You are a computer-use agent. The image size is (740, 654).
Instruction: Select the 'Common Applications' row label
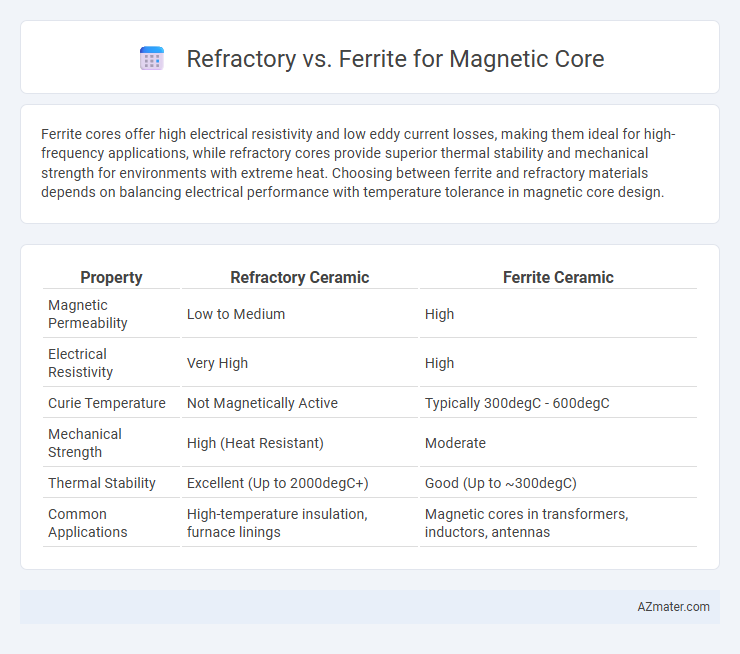(88, 523)
